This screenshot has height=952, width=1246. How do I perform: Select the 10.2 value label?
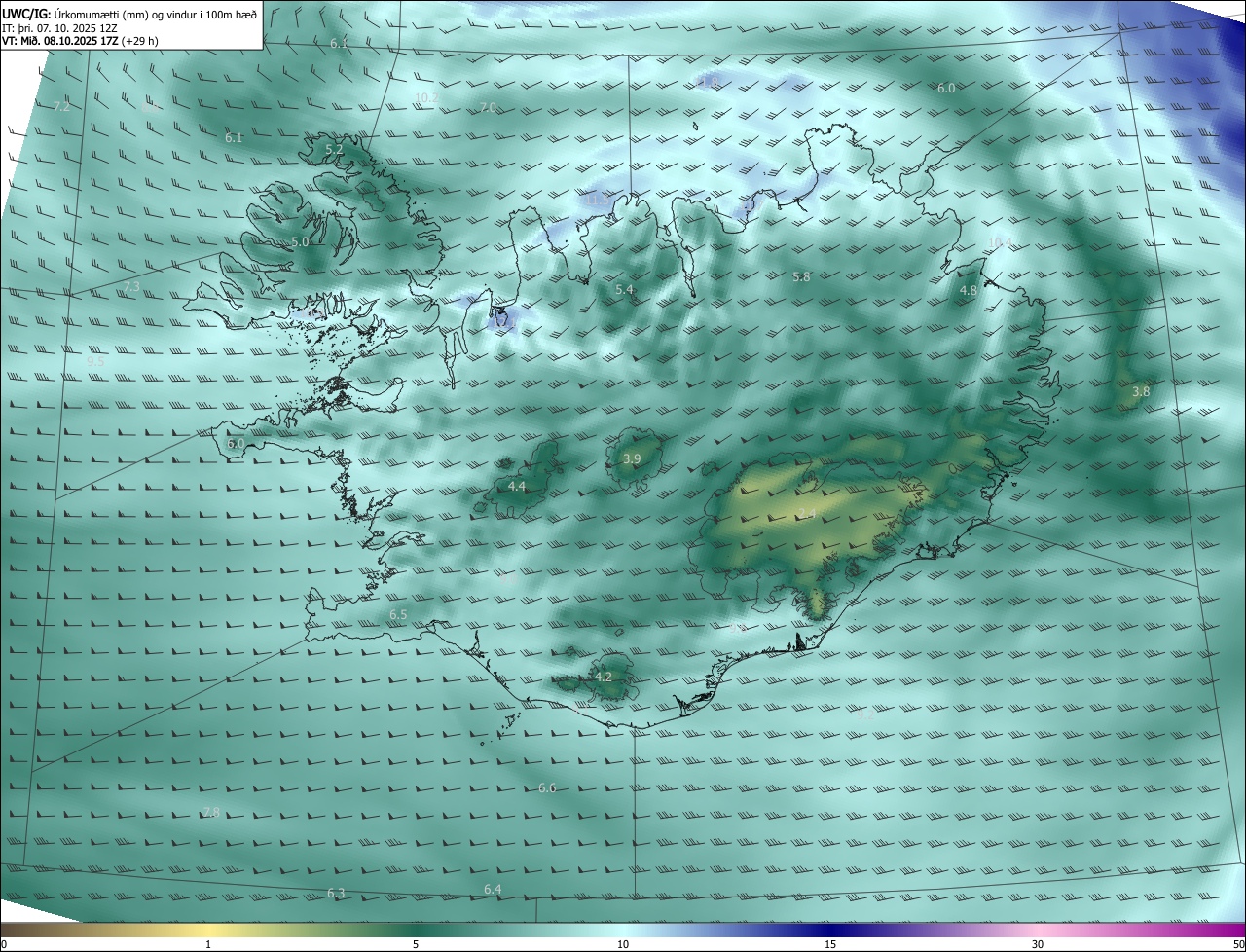tap(426, 98)
